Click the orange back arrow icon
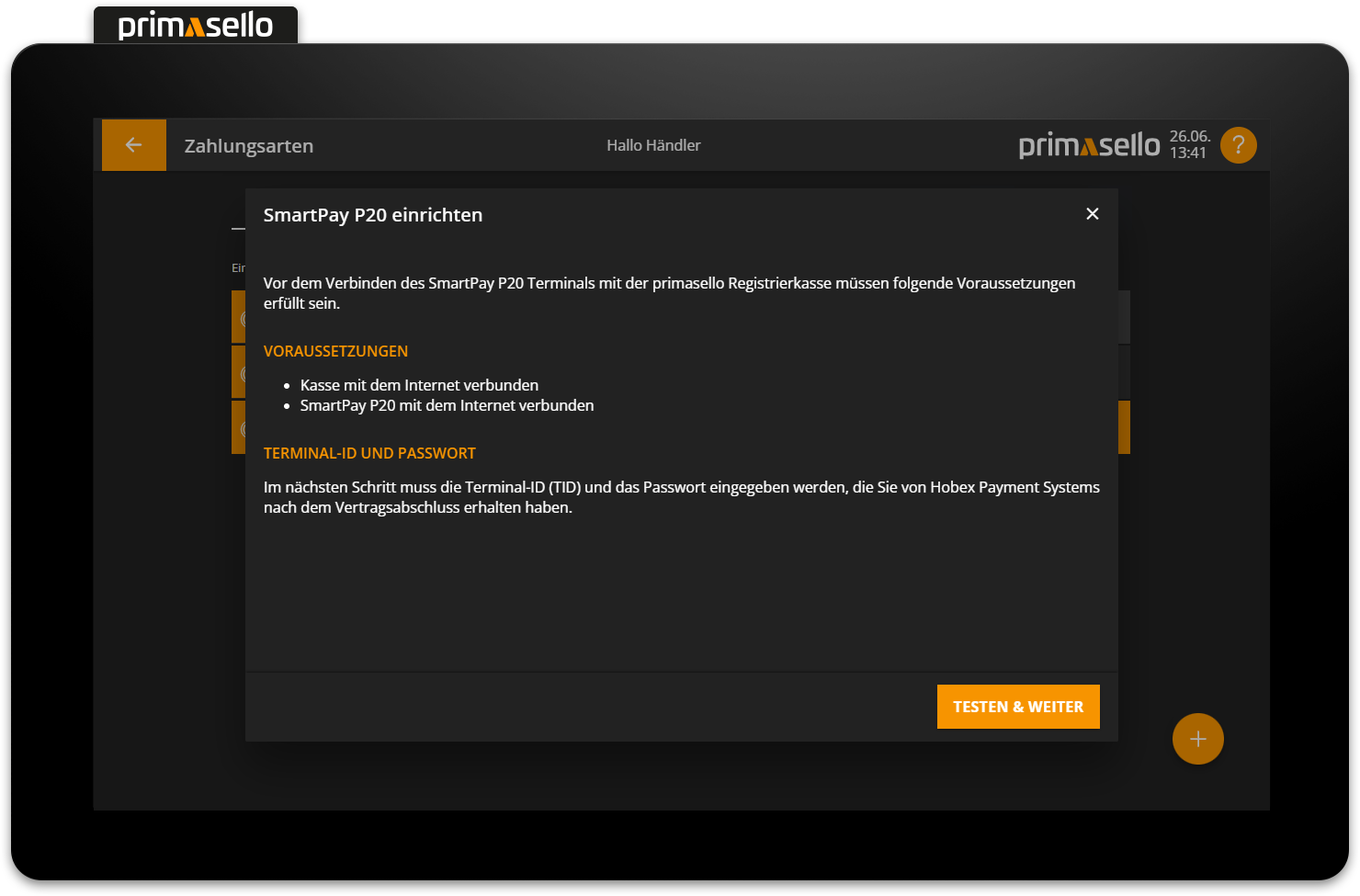1360x896 pixels. point(134,144)
